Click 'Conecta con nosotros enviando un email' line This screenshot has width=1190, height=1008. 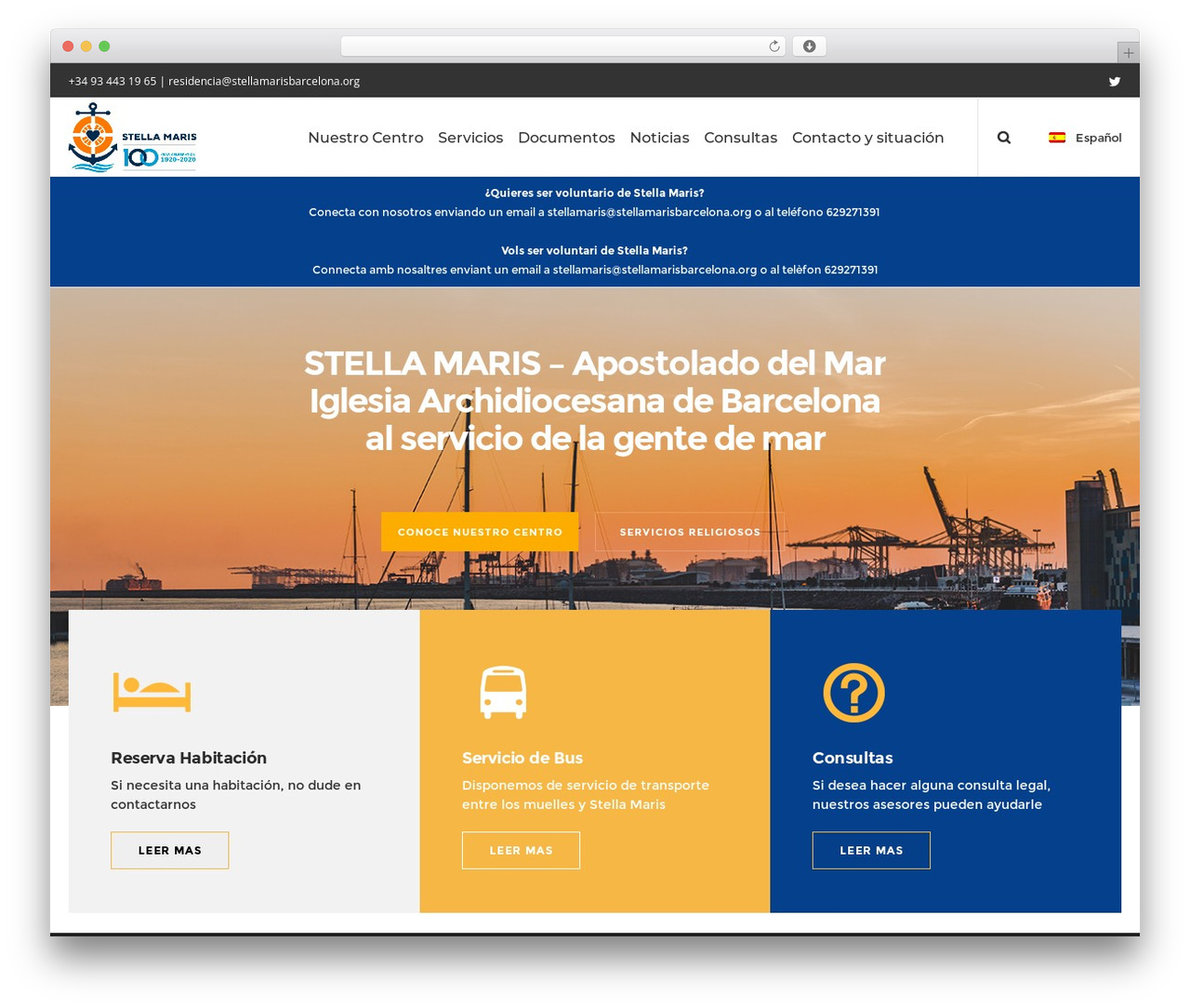[595, 213]
